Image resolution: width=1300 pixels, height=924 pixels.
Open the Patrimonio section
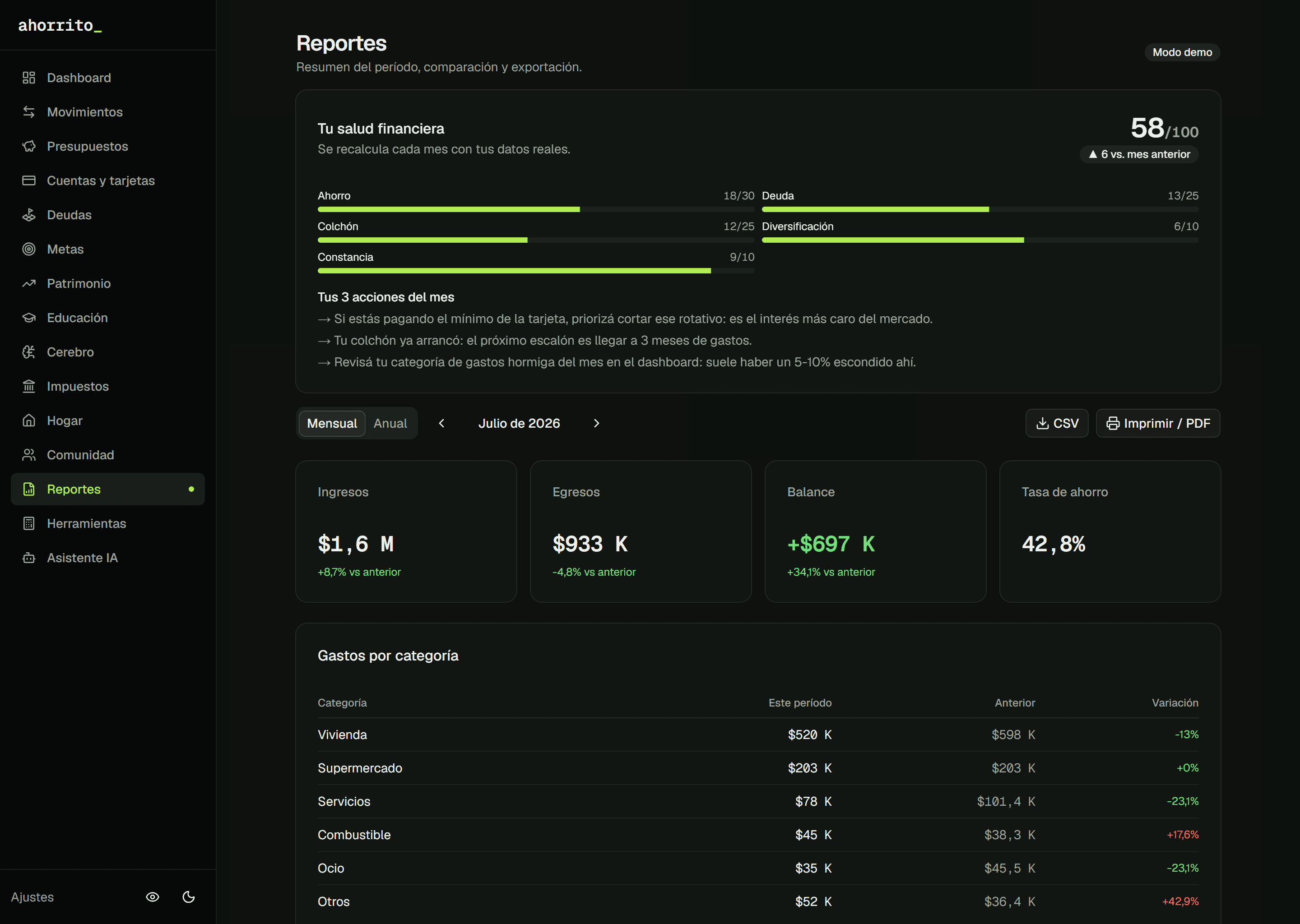[107, 283]
